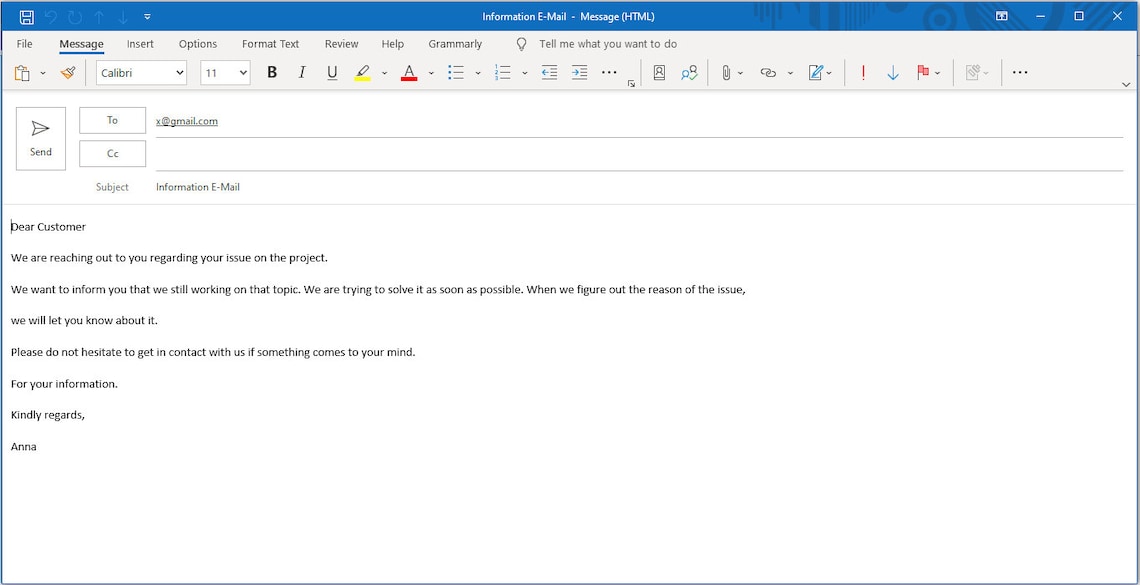Expand the Paste options arrow
Screen dimensions: 1140x585
(43, 73)
